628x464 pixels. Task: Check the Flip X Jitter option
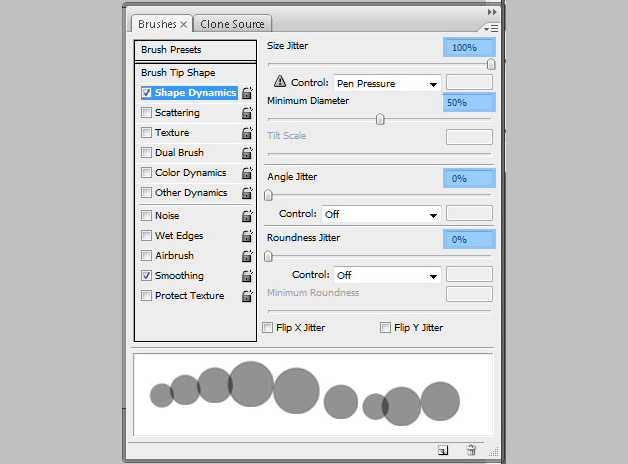[x=268, y=327]
